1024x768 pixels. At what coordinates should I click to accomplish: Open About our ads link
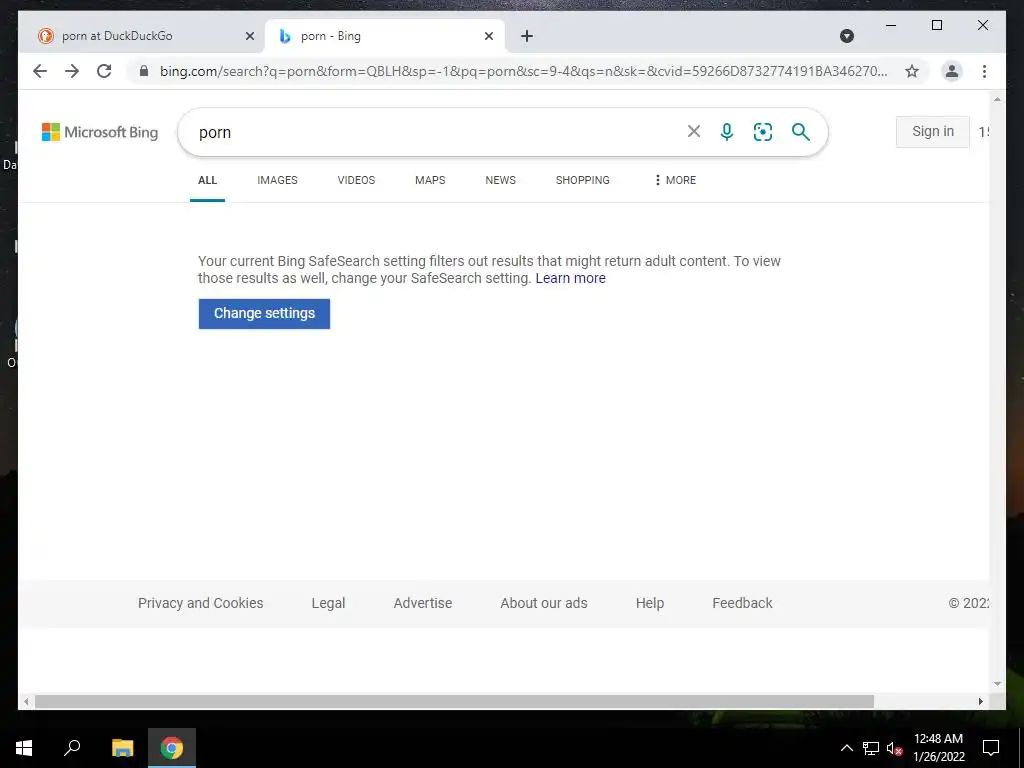tap(543, 603)
